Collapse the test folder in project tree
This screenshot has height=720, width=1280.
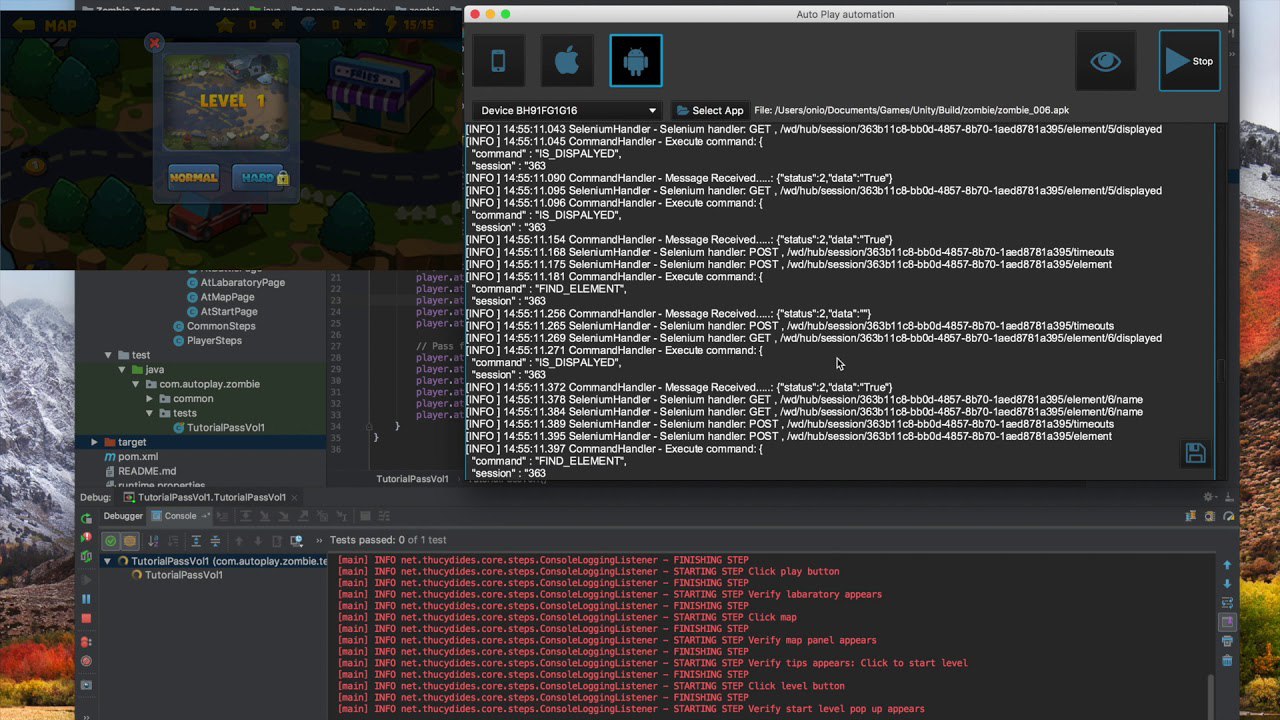(x=109, y=355)
